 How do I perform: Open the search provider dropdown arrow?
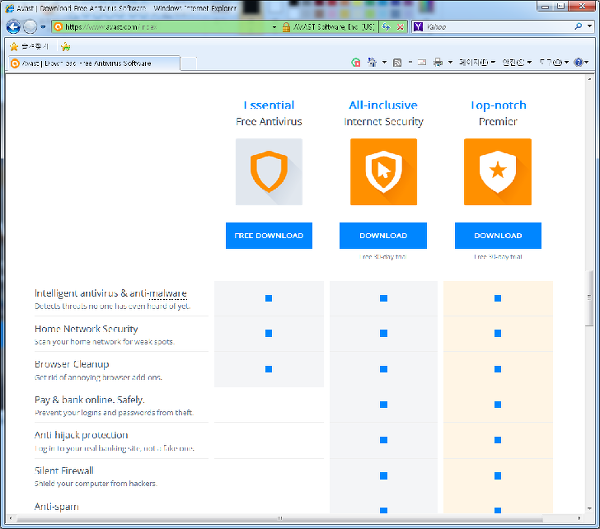pyautogui.click(x=589, y=26)
